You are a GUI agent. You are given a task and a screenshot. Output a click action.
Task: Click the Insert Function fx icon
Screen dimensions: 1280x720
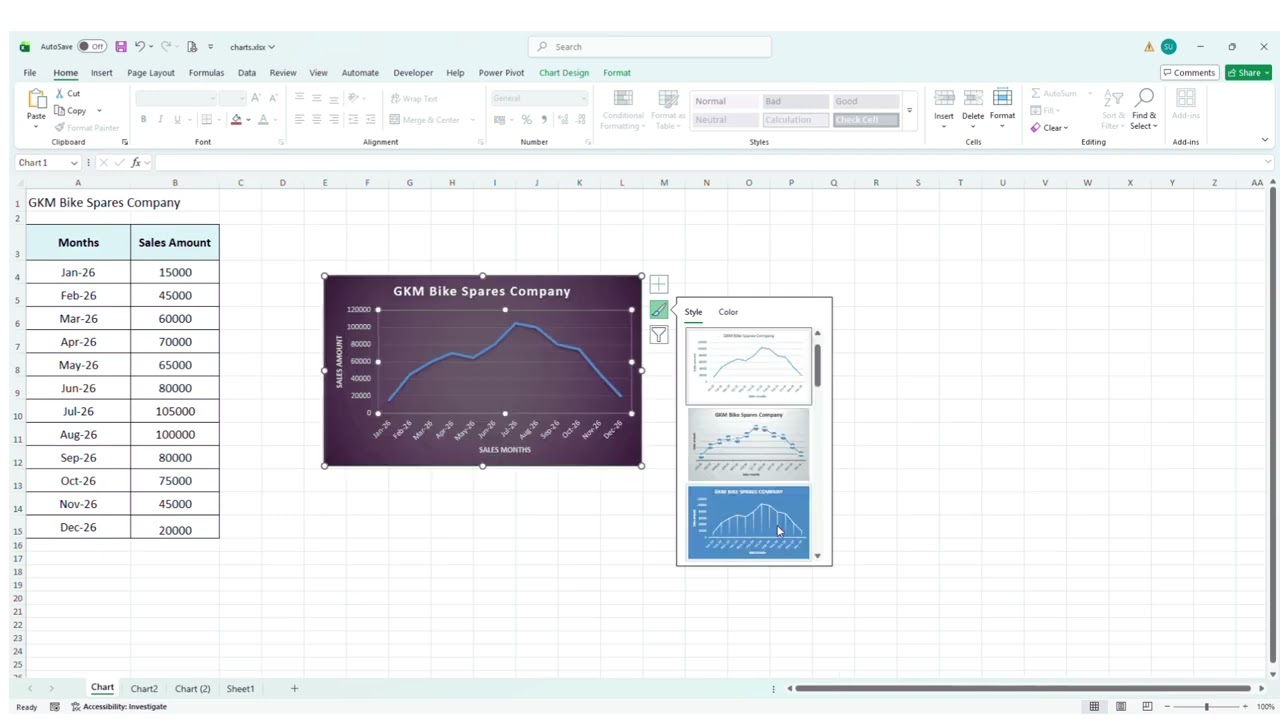coord(136,163)
